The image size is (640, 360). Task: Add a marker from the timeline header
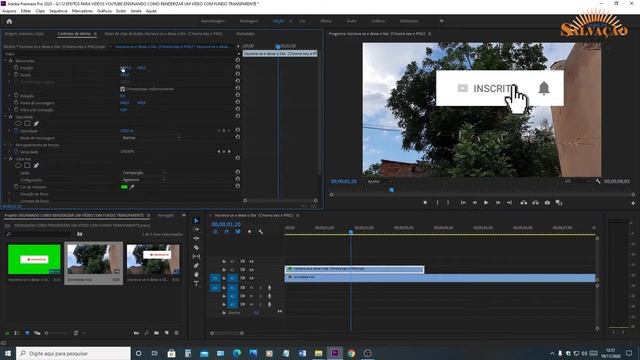point(249,232)
